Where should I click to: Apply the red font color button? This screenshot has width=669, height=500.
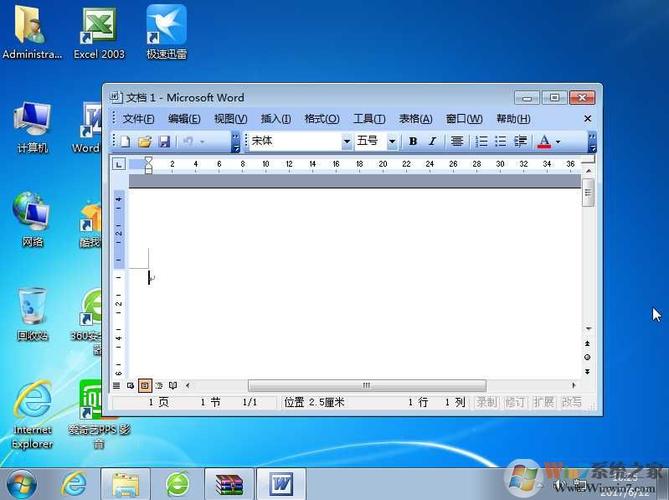tap(544, 141)
